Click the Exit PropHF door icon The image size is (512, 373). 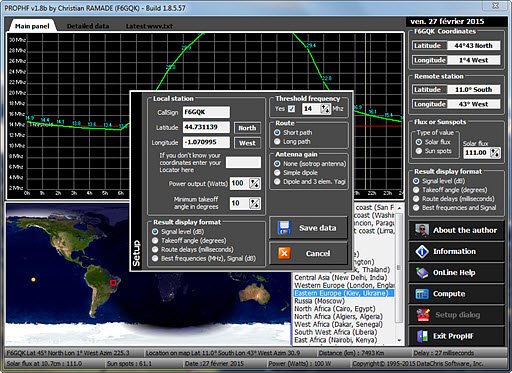tap(422, 336)
